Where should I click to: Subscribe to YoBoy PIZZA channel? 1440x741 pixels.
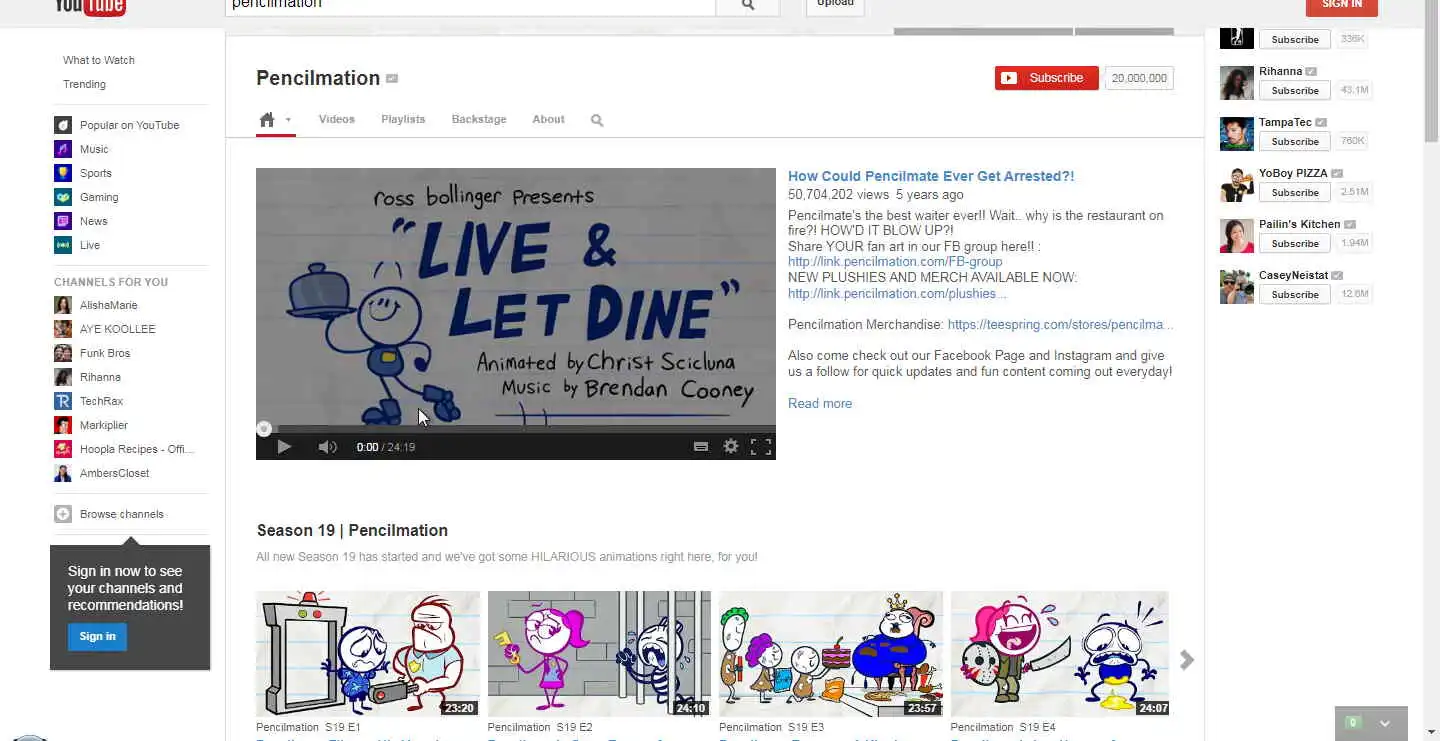(1295, 192)
